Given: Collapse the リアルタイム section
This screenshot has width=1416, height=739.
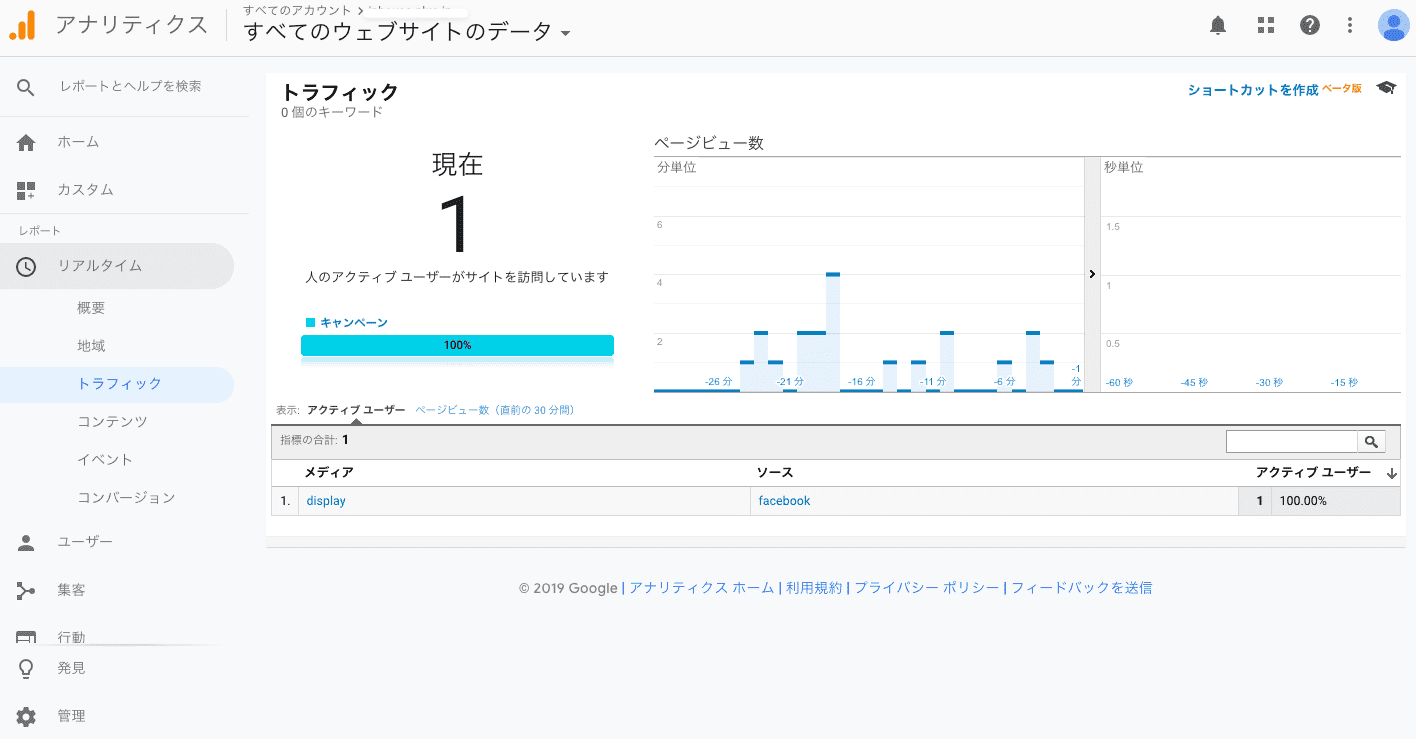Looking at the screenshot, I should [100, 266].
